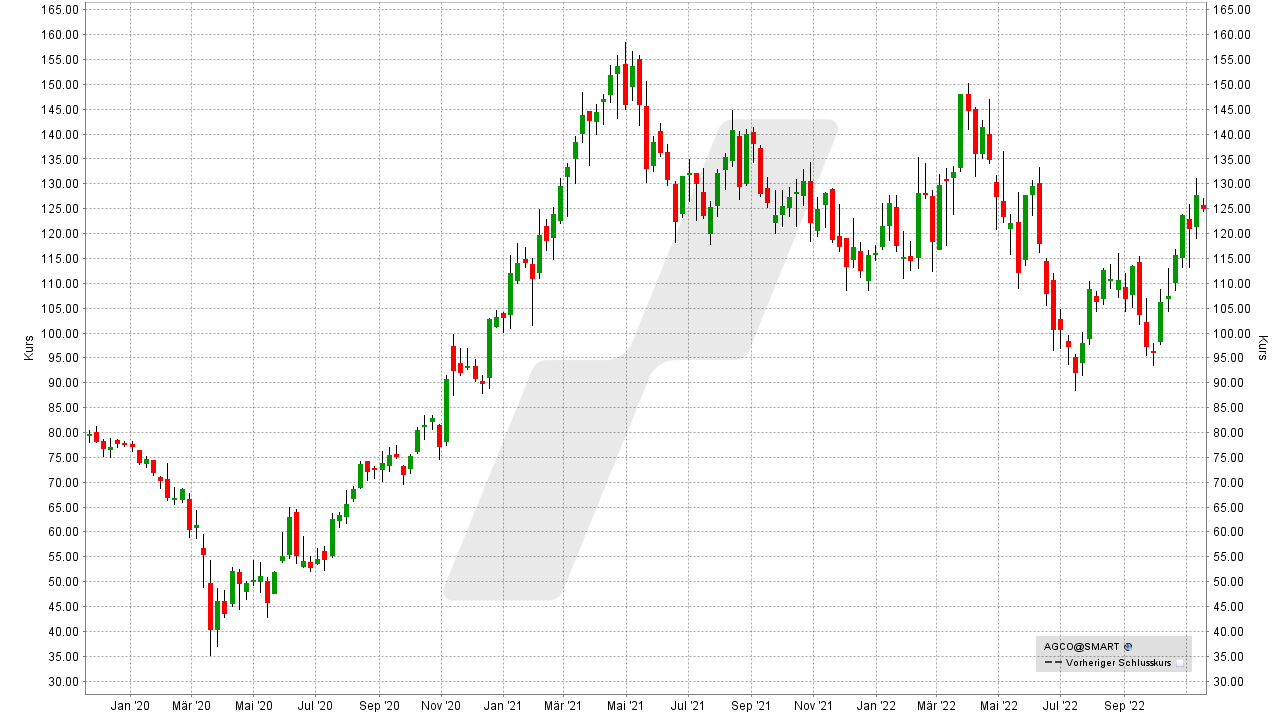
Task: Click 165.00 on the left price axis
Action: click(x=62, y=9)
